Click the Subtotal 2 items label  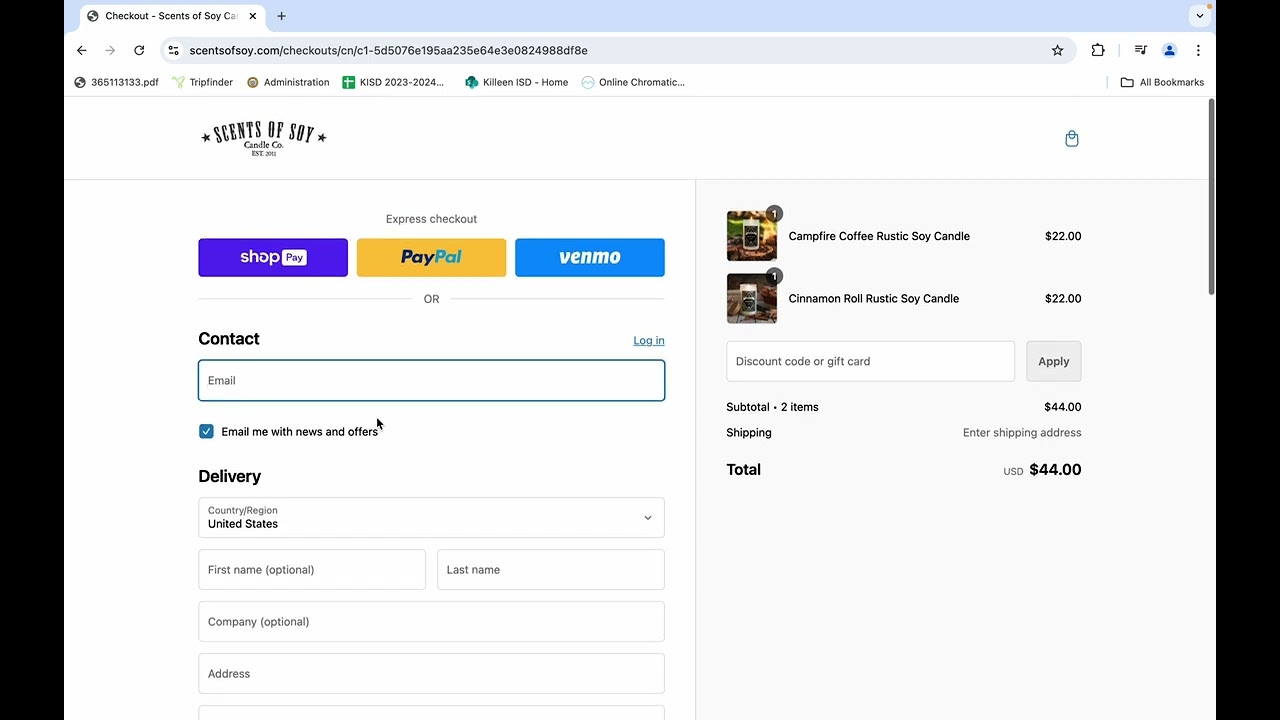tap(772, 407)
